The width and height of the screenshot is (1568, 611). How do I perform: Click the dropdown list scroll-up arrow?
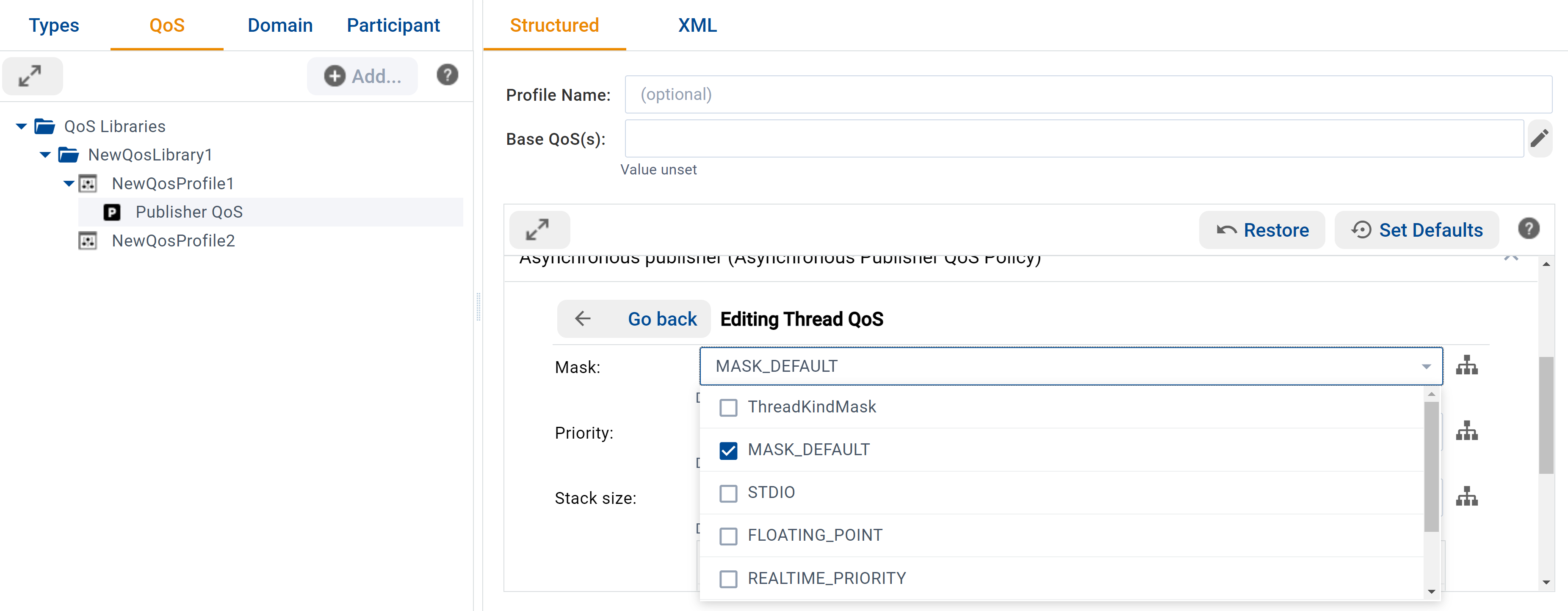(1431, 394)
